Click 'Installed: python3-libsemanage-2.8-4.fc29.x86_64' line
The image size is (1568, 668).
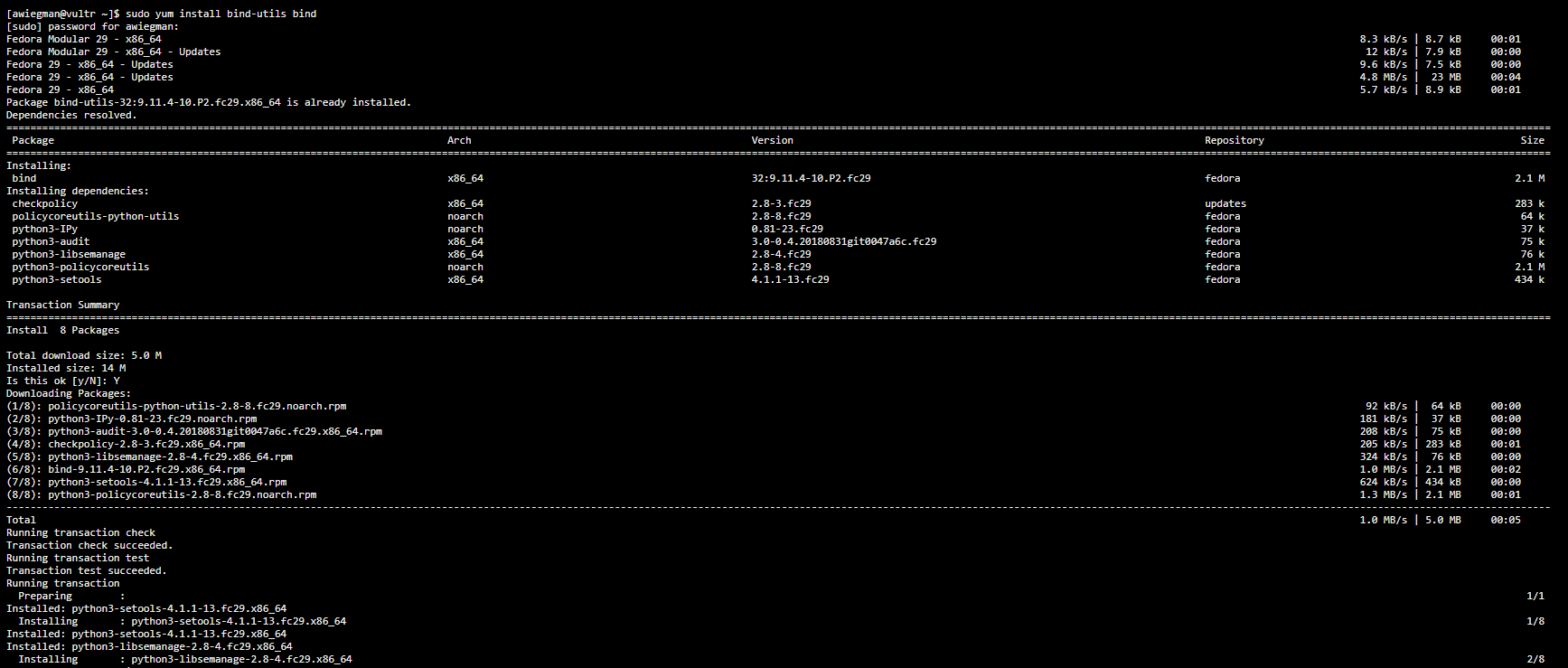pyautogui.click(x=149, y=646)
